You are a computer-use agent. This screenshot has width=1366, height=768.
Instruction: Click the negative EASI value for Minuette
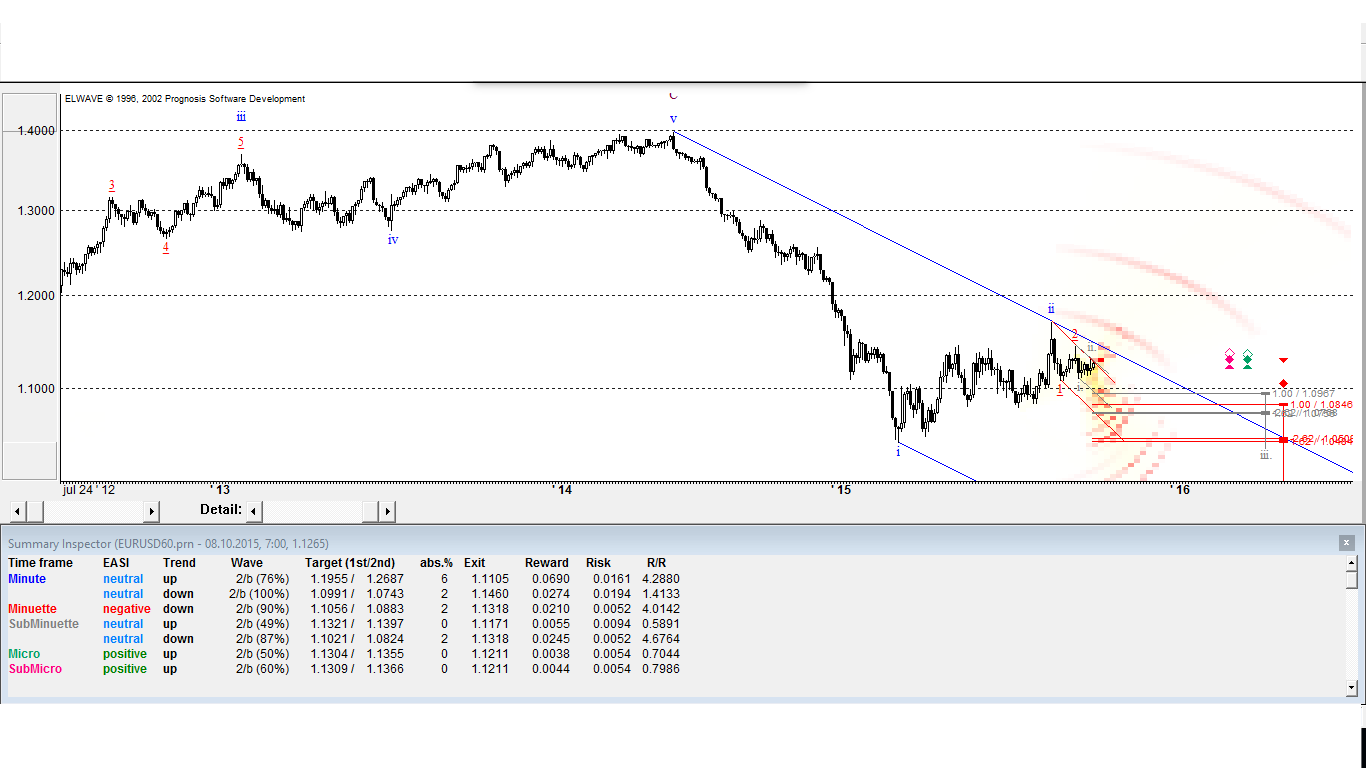point(127,609)
